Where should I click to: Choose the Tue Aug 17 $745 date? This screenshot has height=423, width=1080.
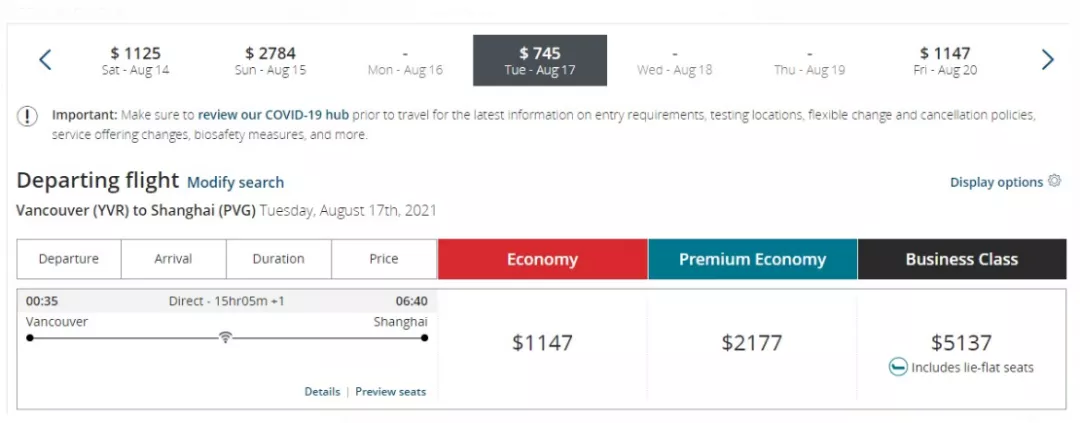540,61
